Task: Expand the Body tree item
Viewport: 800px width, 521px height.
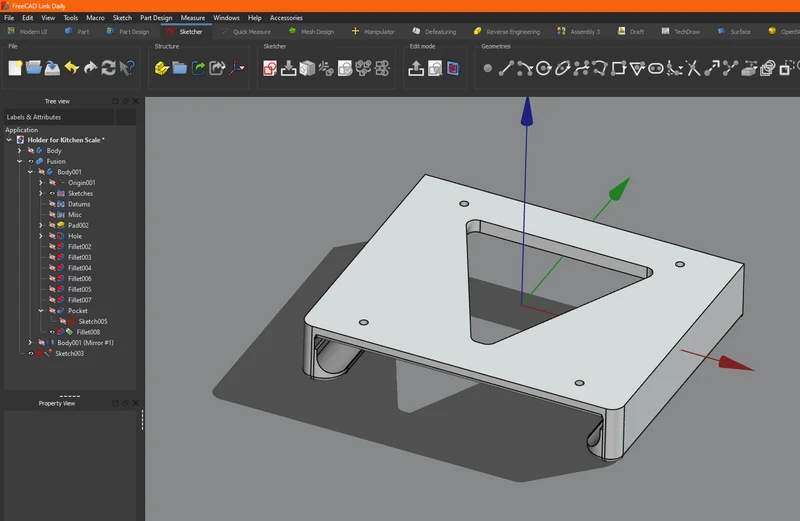Action: [x=19, y=151]
